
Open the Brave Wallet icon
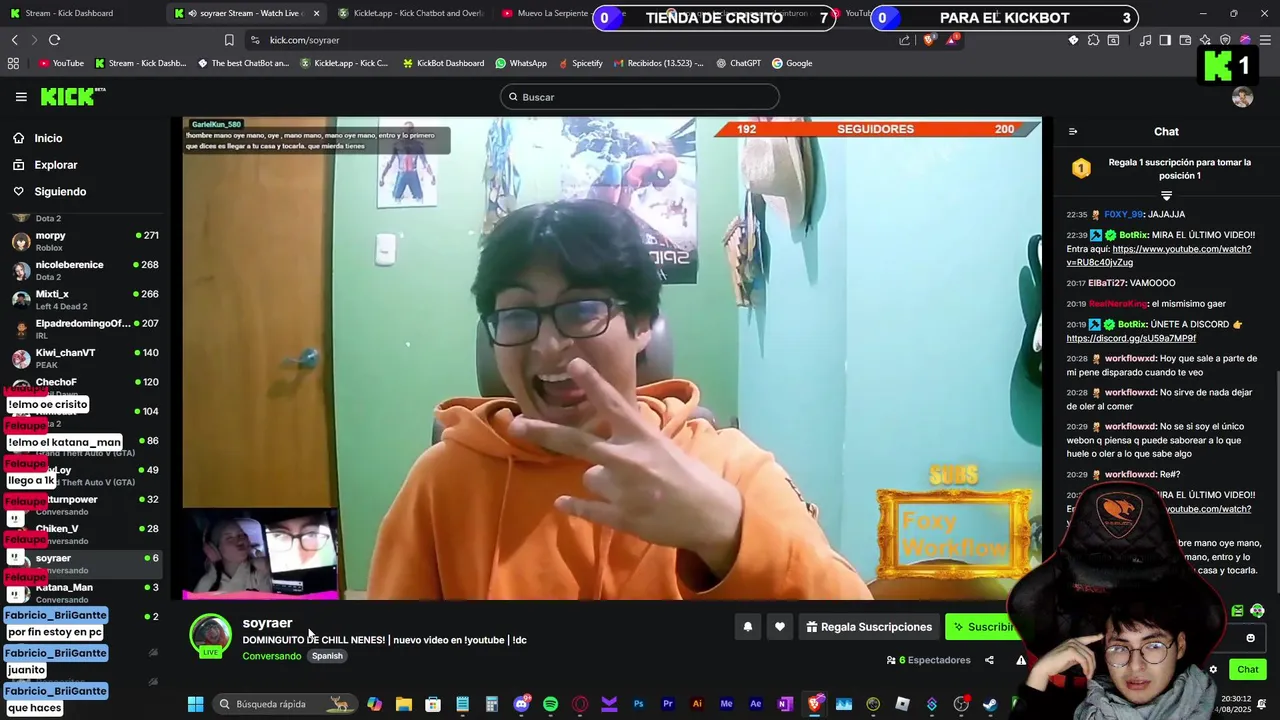tap(1185, 40)
